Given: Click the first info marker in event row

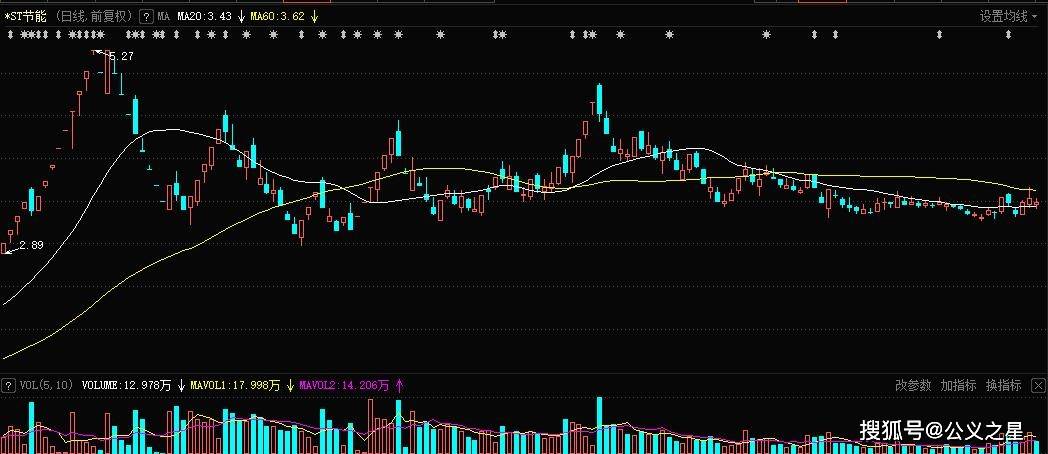Looking at the screenshot, I should (x=11, y=35).
